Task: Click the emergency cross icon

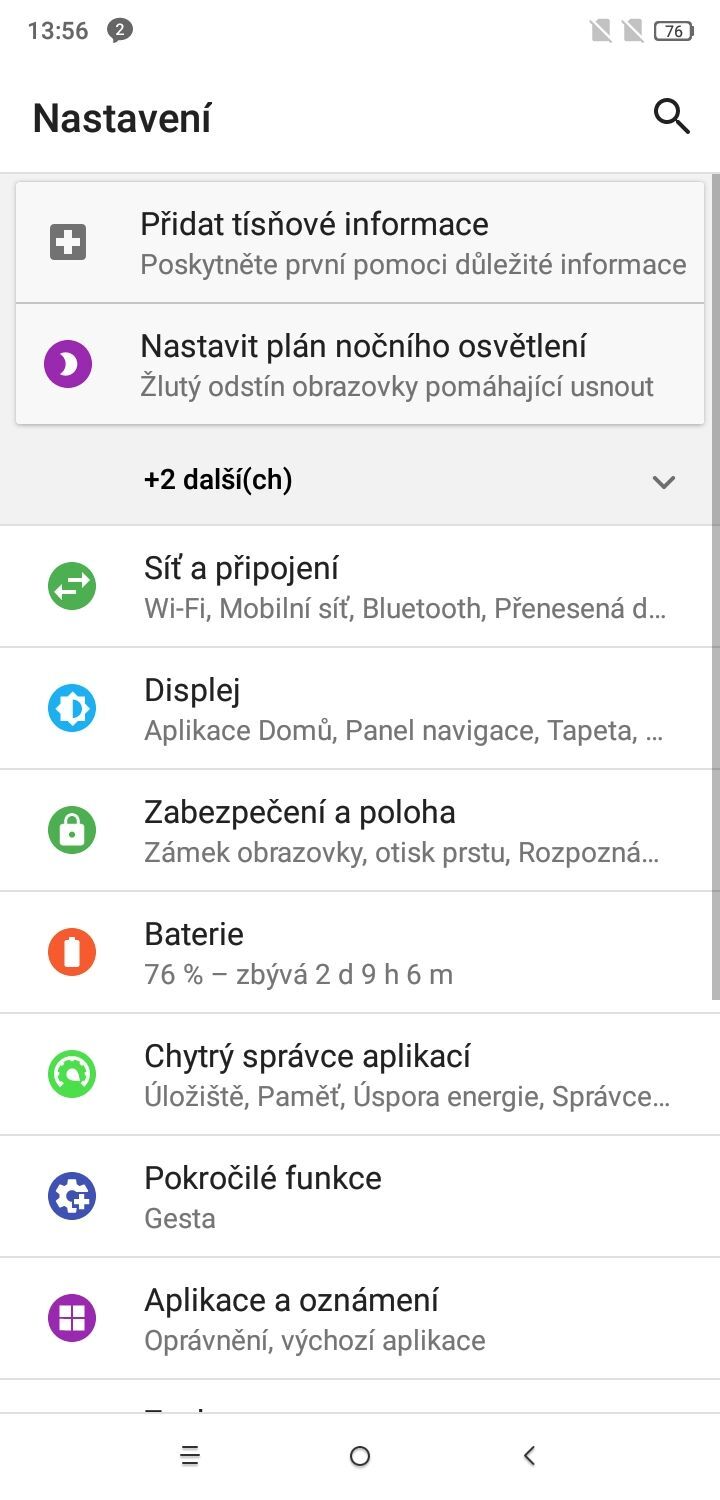Action: click(x=68, y=241)
